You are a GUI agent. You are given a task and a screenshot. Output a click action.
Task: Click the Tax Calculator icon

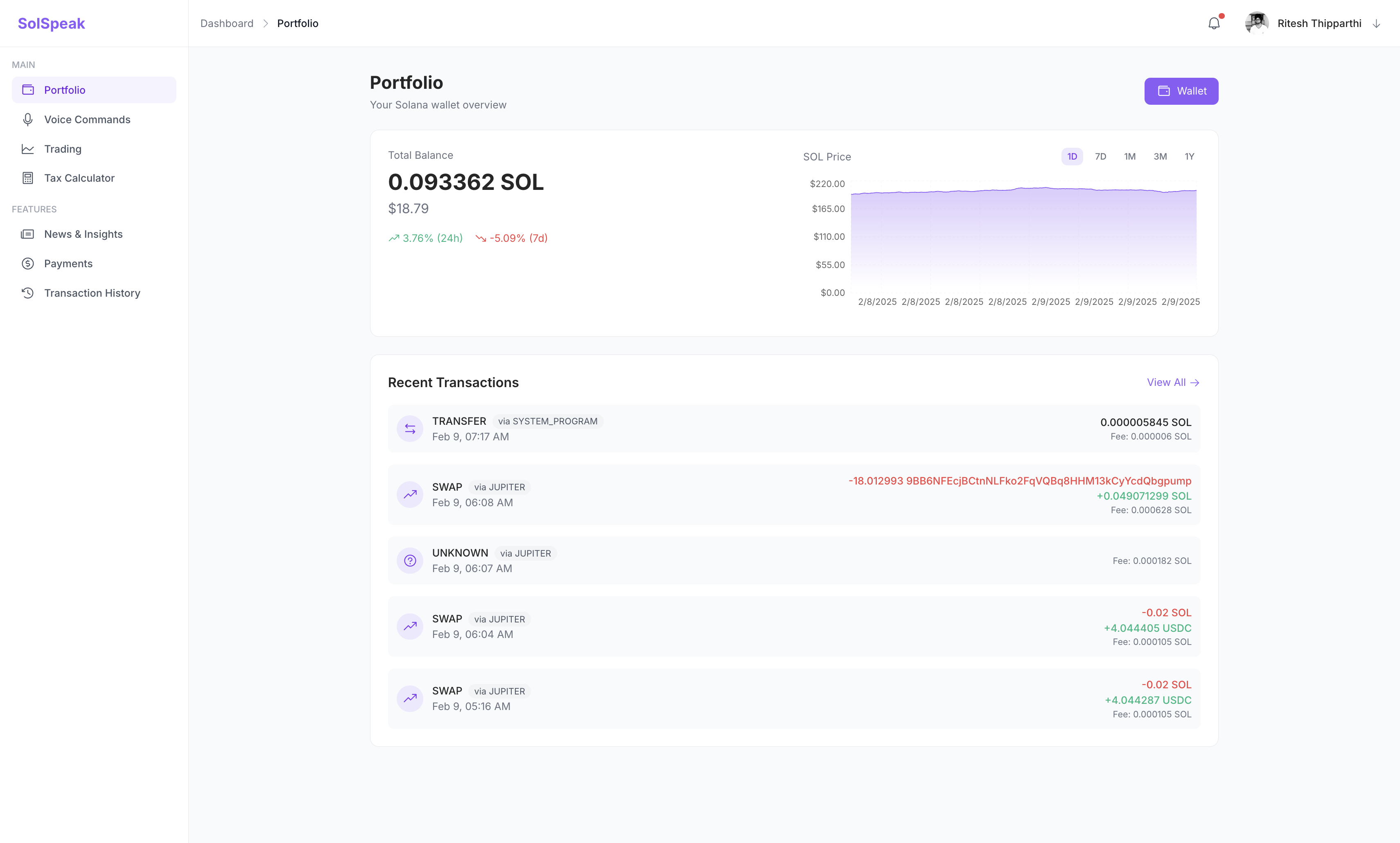27,178
